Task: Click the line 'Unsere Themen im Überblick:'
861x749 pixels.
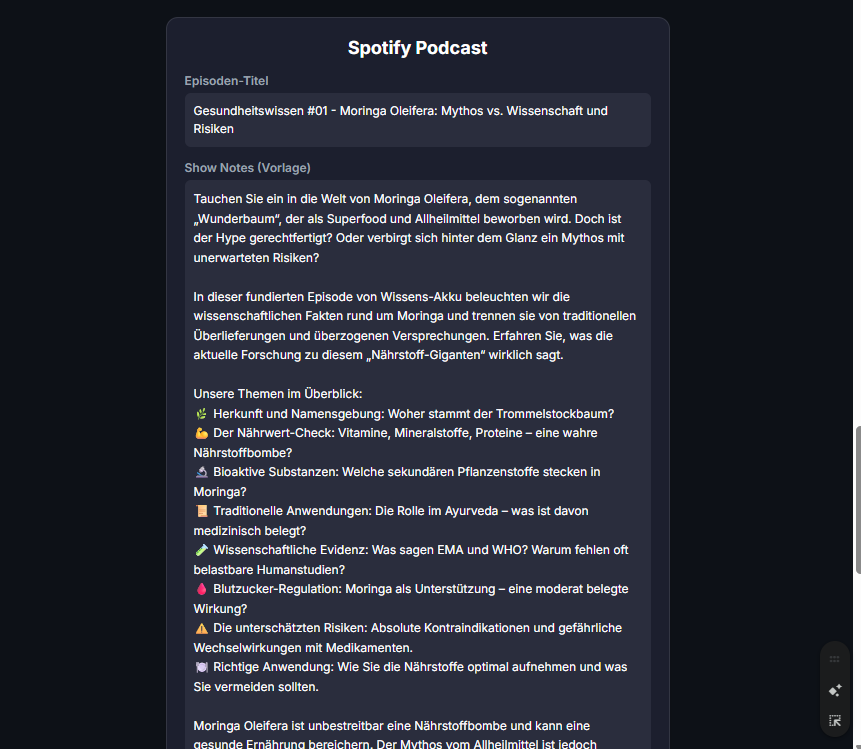Action: 278,394
